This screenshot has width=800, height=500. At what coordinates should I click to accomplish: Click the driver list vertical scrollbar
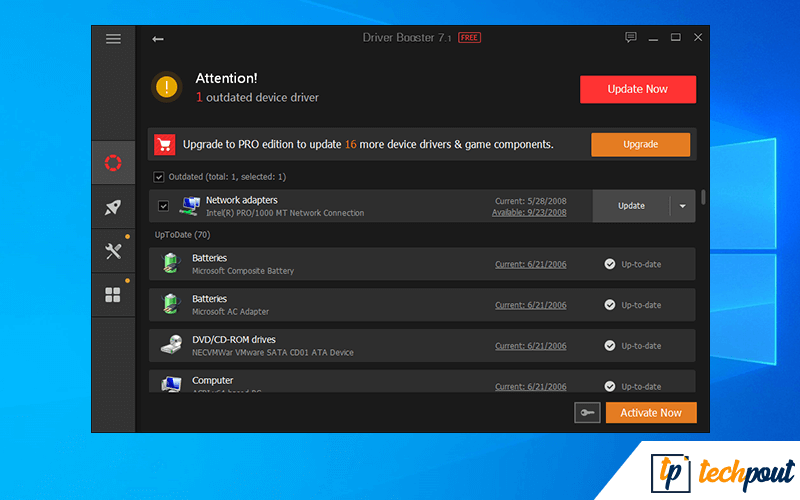click(x=703, y=198)
